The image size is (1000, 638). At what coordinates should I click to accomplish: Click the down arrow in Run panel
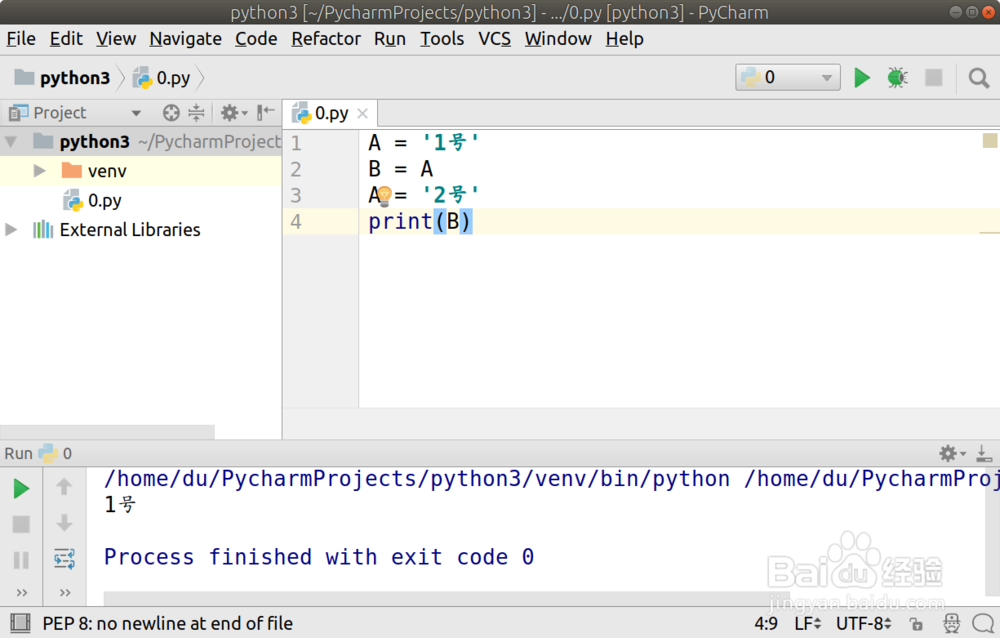tap(64, 523)
